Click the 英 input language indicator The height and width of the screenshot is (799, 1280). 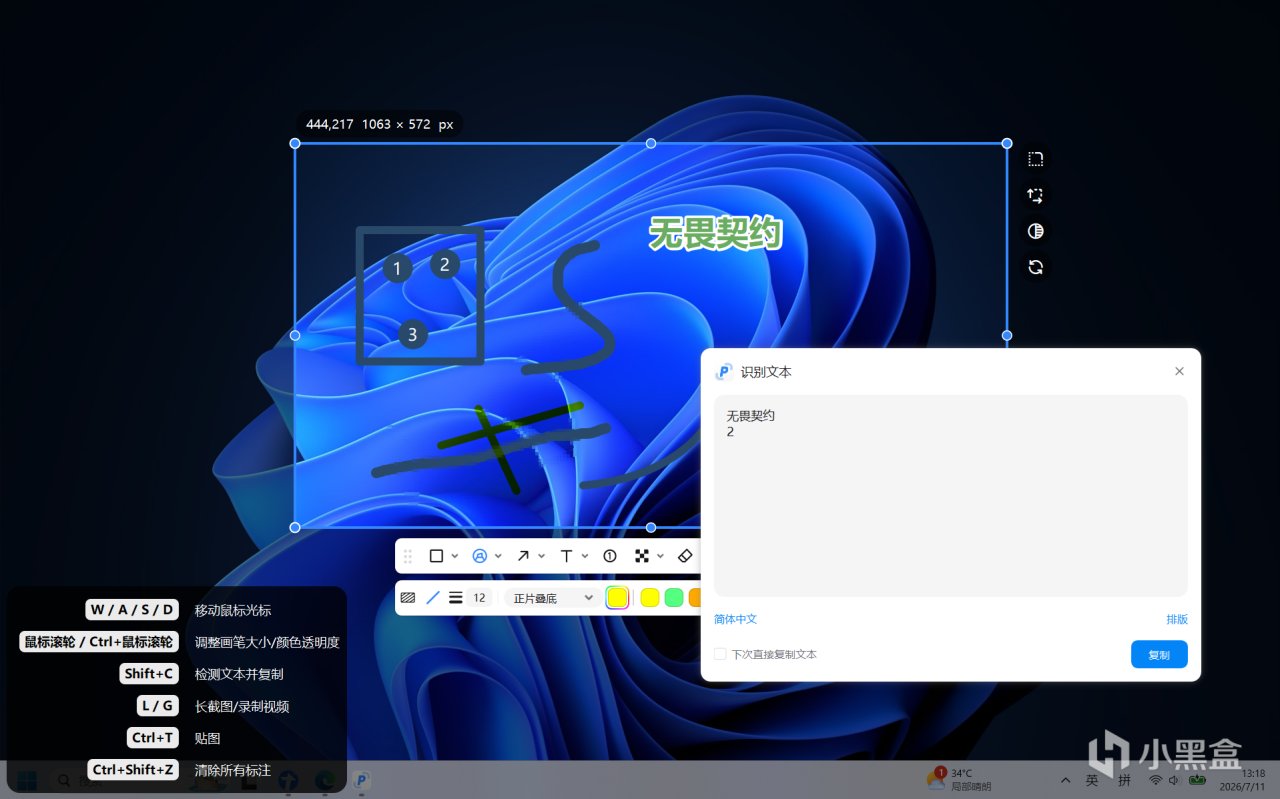(1092, 780)
